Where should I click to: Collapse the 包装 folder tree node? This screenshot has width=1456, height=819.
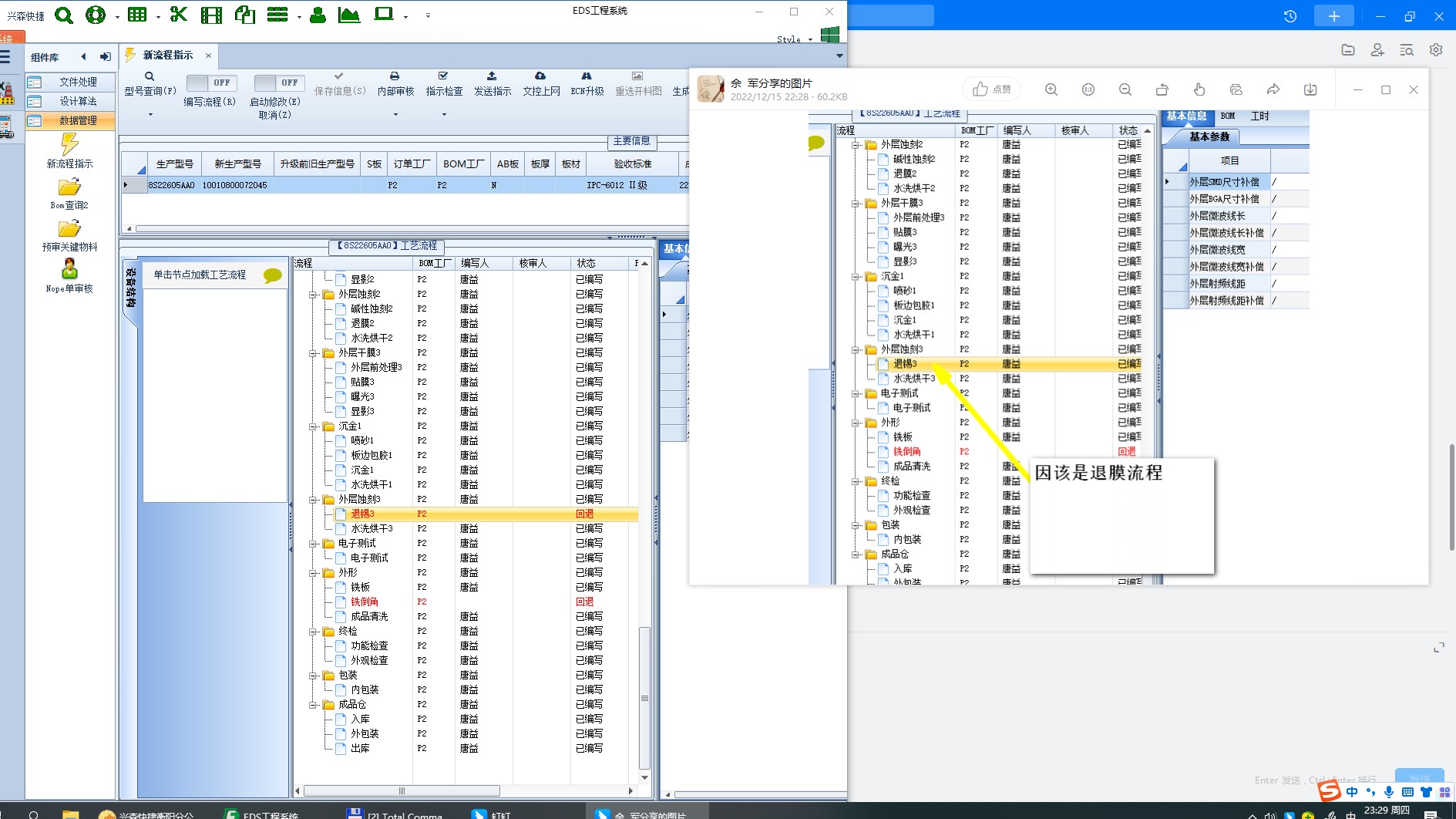314,676
